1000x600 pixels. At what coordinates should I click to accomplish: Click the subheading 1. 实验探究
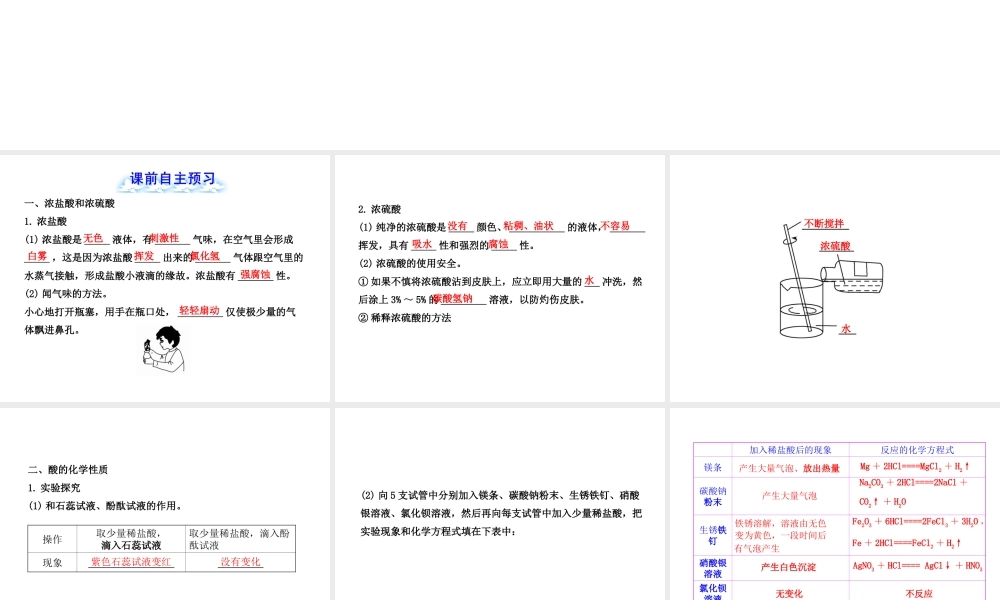(54, 488)
